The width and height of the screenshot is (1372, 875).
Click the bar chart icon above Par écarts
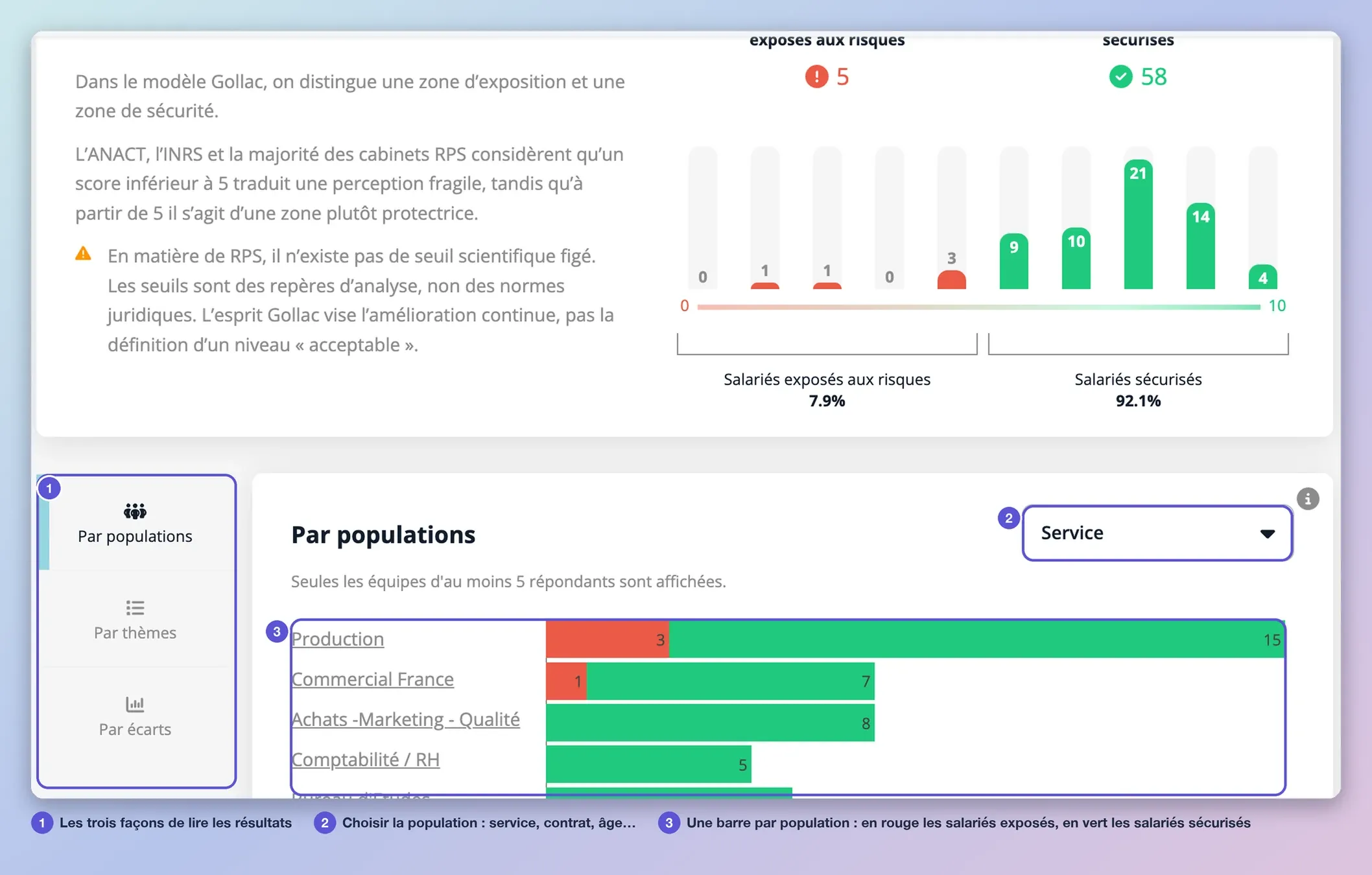[x=135, y=704]
